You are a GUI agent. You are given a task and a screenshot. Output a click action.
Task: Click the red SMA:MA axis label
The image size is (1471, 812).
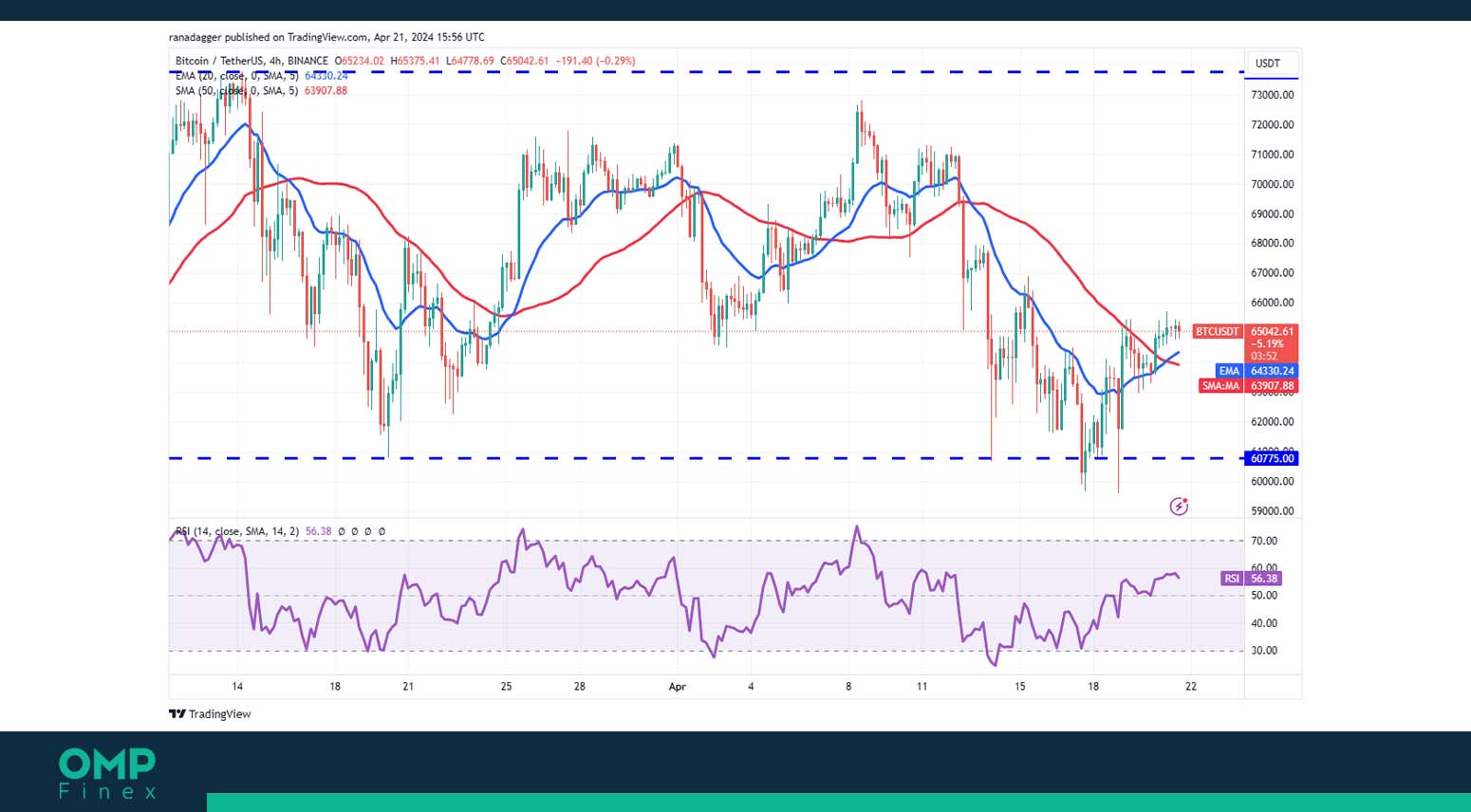(1220, 386)
